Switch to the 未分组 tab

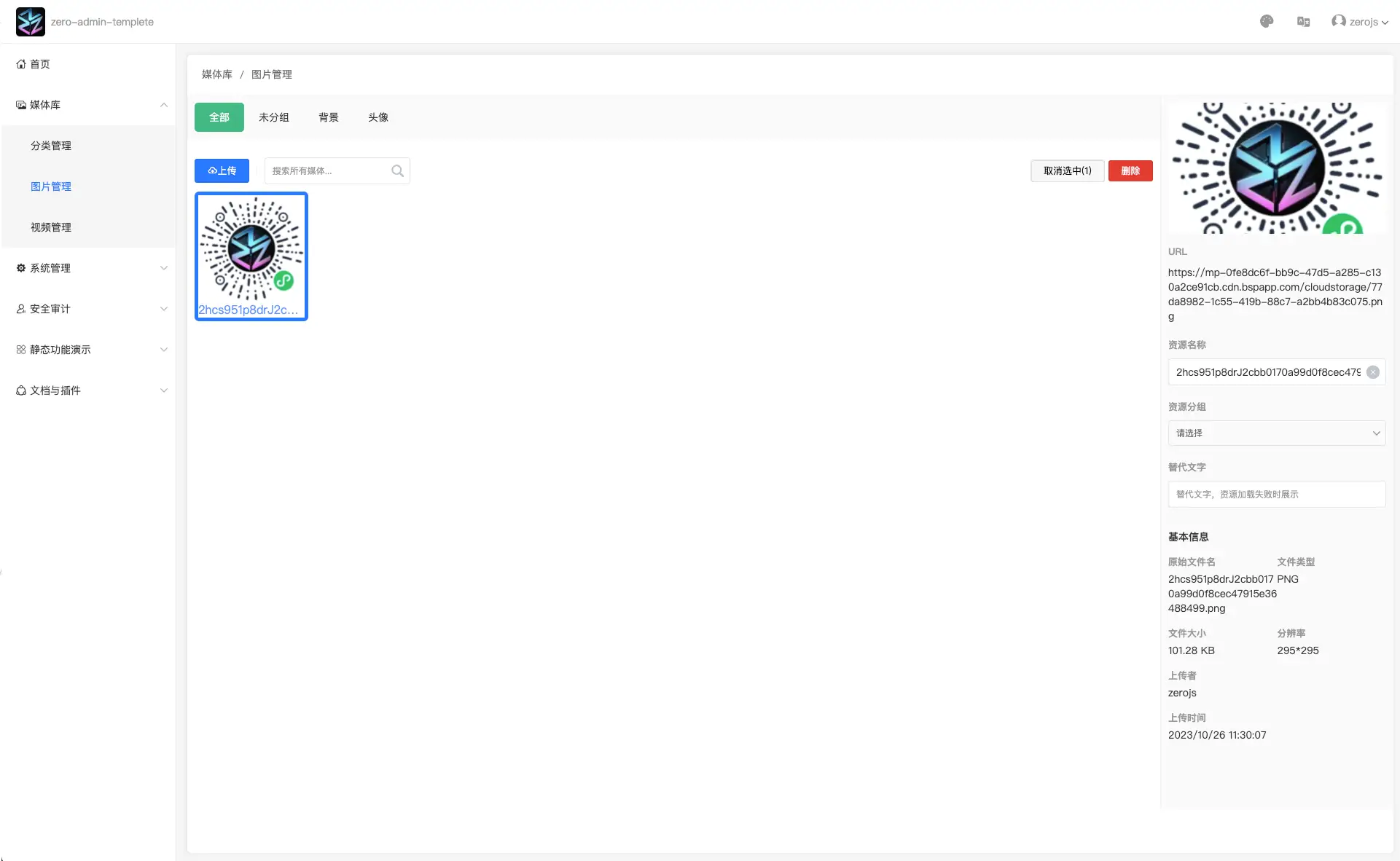[274, 117]
